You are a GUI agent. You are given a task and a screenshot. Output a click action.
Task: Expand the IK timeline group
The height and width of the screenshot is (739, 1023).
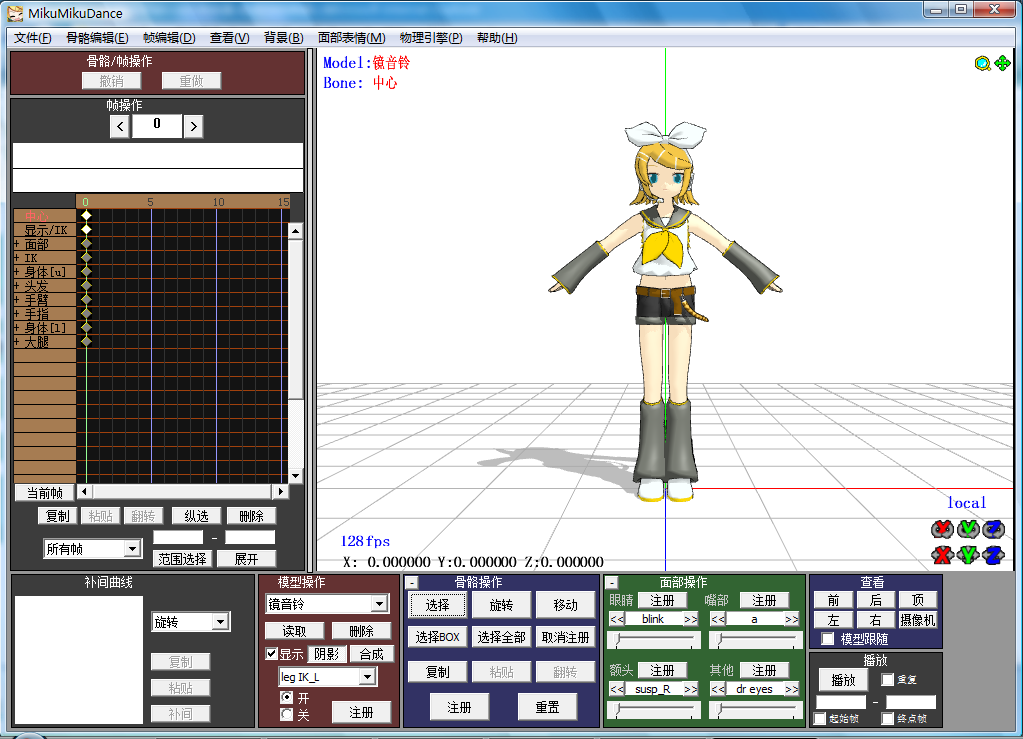[x=16, y=258]
